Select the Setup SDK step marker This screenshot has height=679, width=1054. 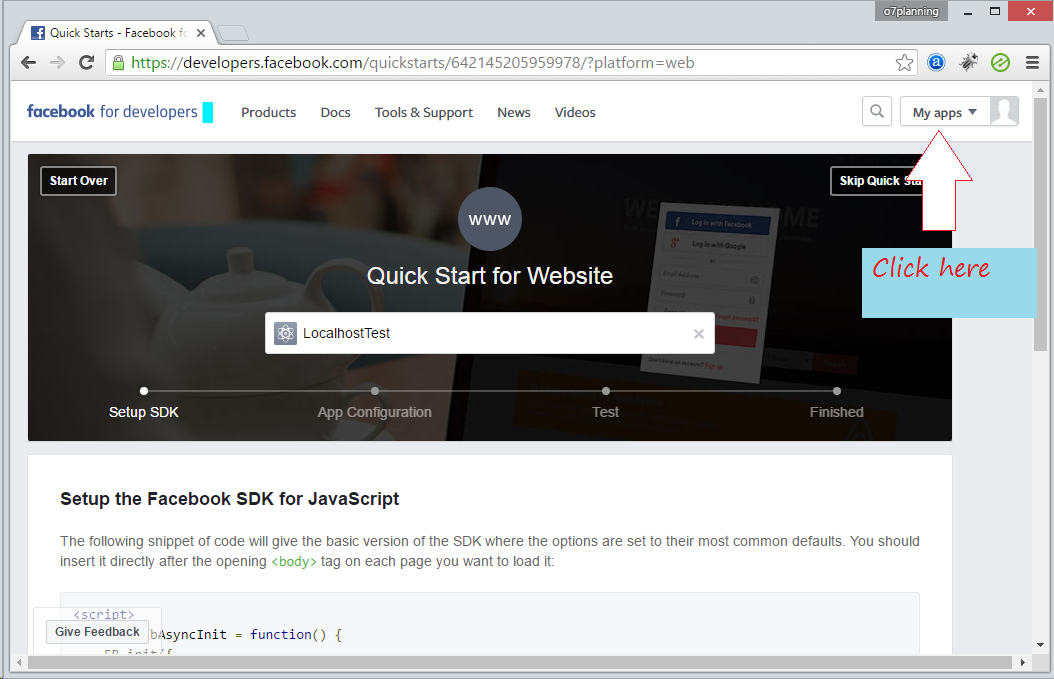144,391
